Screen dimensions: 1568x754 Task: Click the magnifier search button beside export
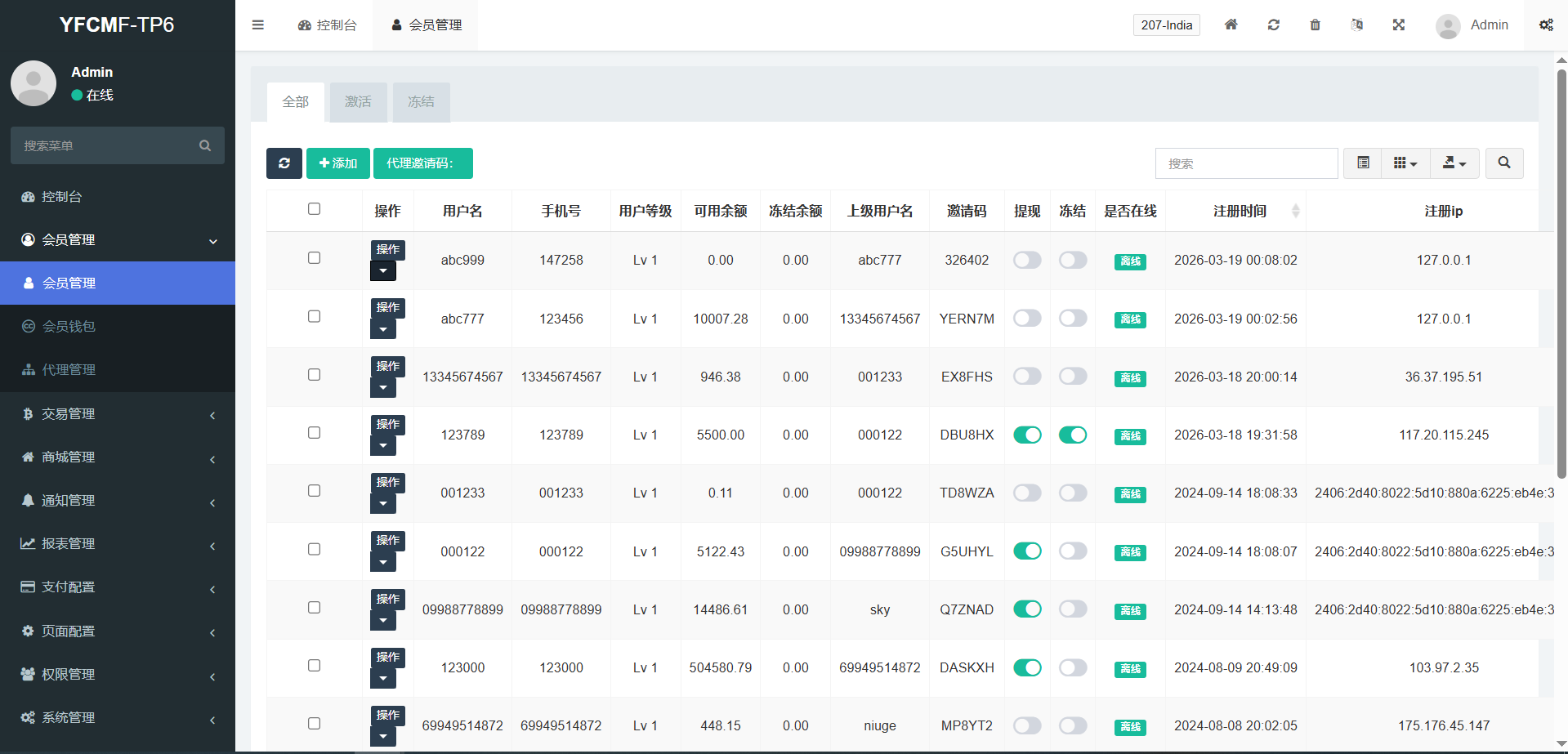[1503, 163]
